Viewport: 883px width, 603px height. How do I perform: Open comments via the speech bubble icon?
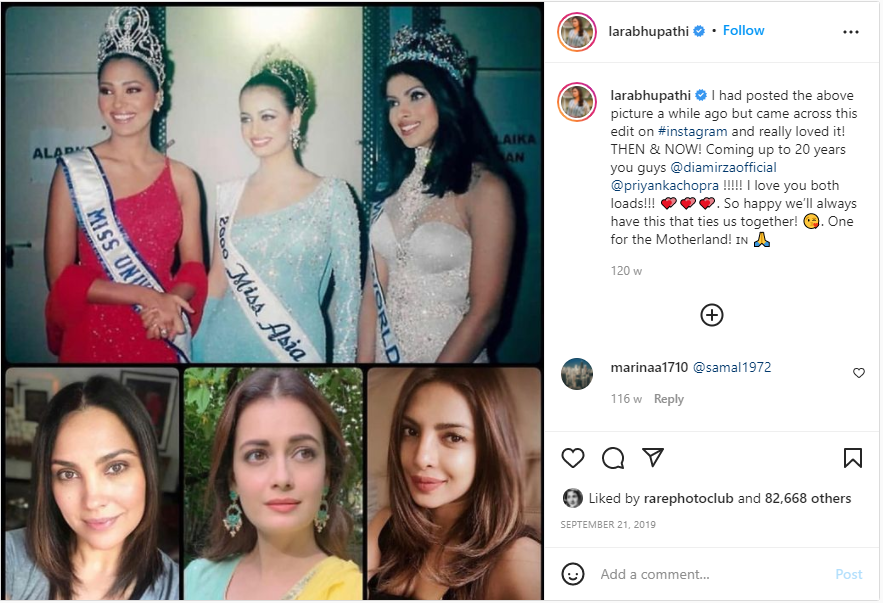[x=613, y=458]
